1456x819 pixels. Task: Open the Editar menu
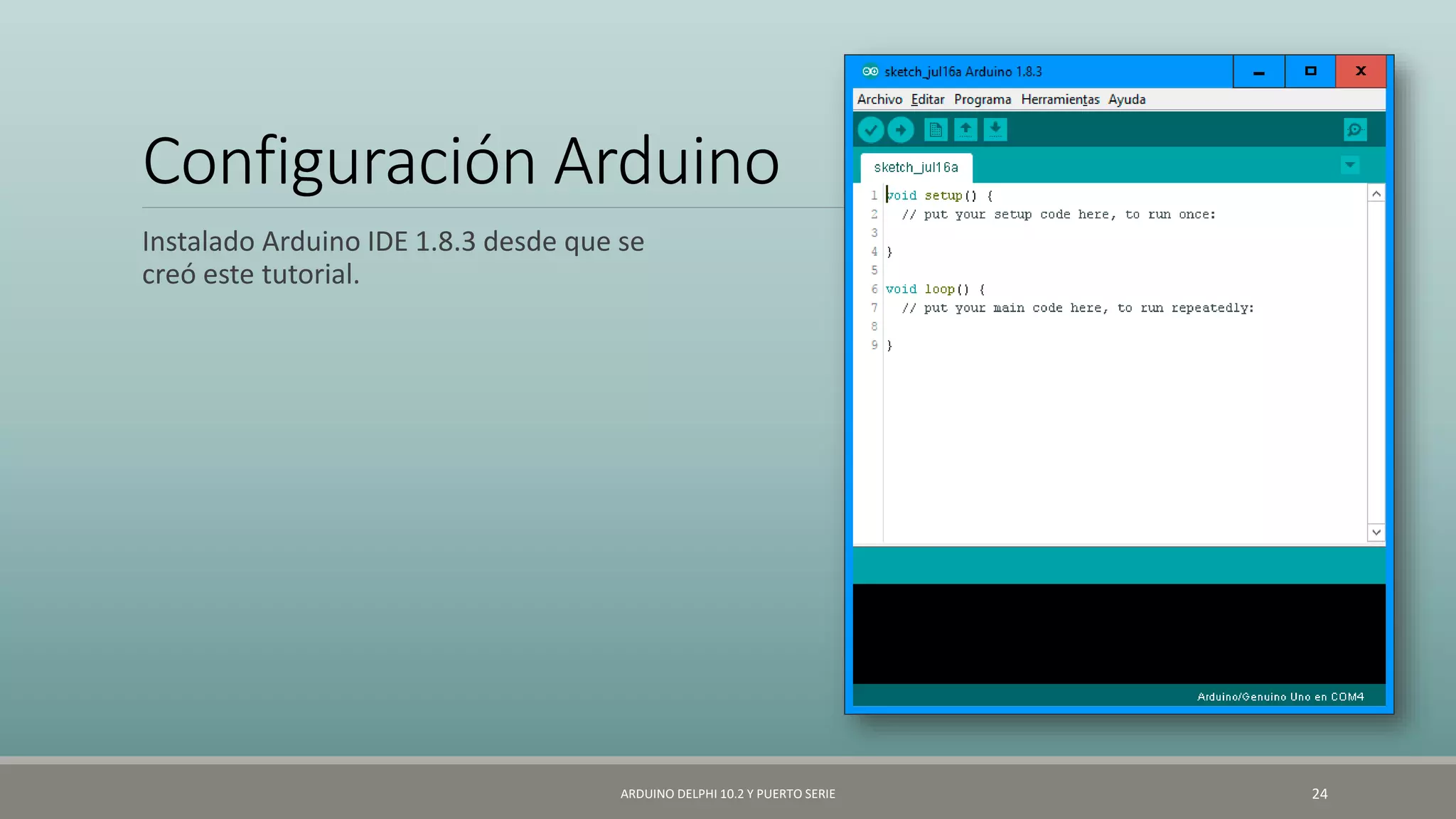click(x=928, y=100)
